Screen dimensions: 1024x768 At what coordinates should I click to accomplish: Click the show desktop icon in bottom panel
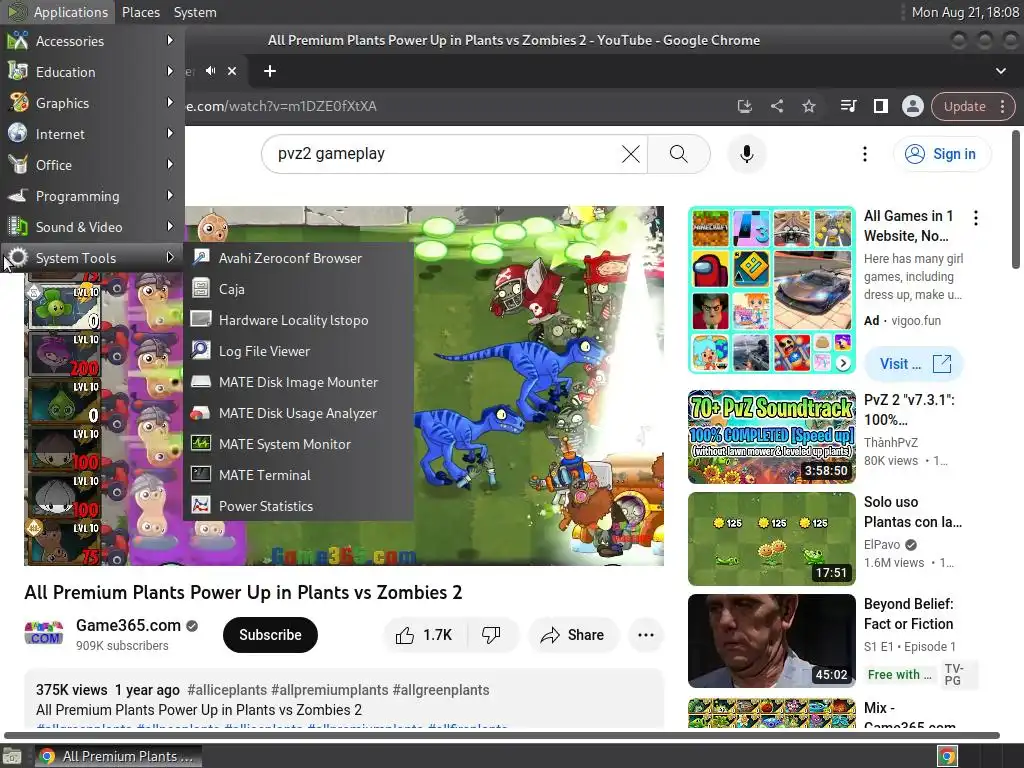click(x=12, y=757)
